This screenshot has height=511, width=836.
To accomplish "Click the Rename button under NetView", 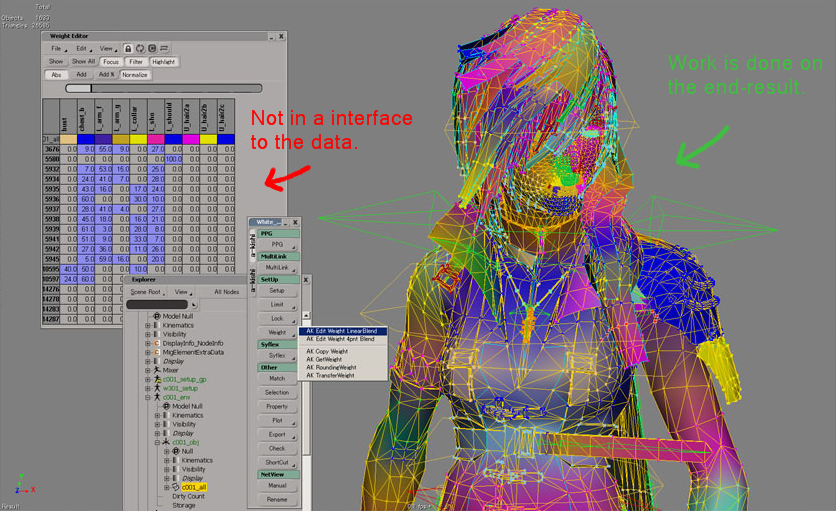I will click(x=277, y=499).
